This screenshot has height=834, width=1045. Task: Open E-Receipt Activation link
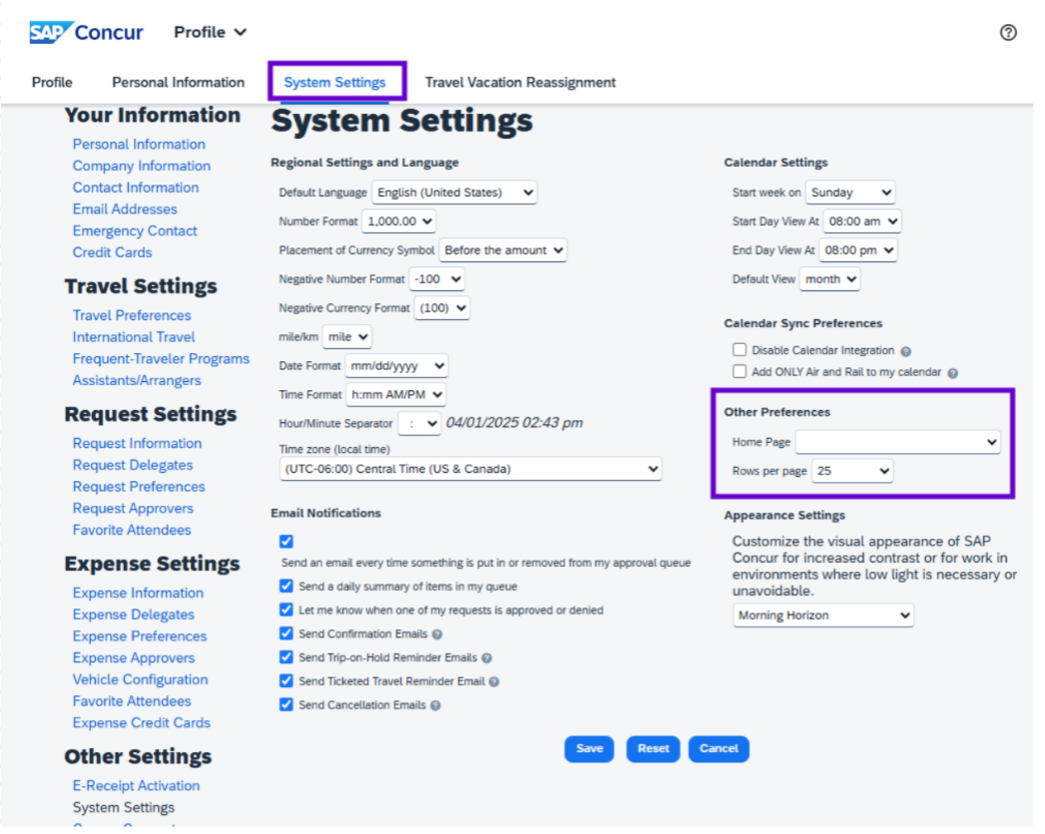(x=136, y=786)
